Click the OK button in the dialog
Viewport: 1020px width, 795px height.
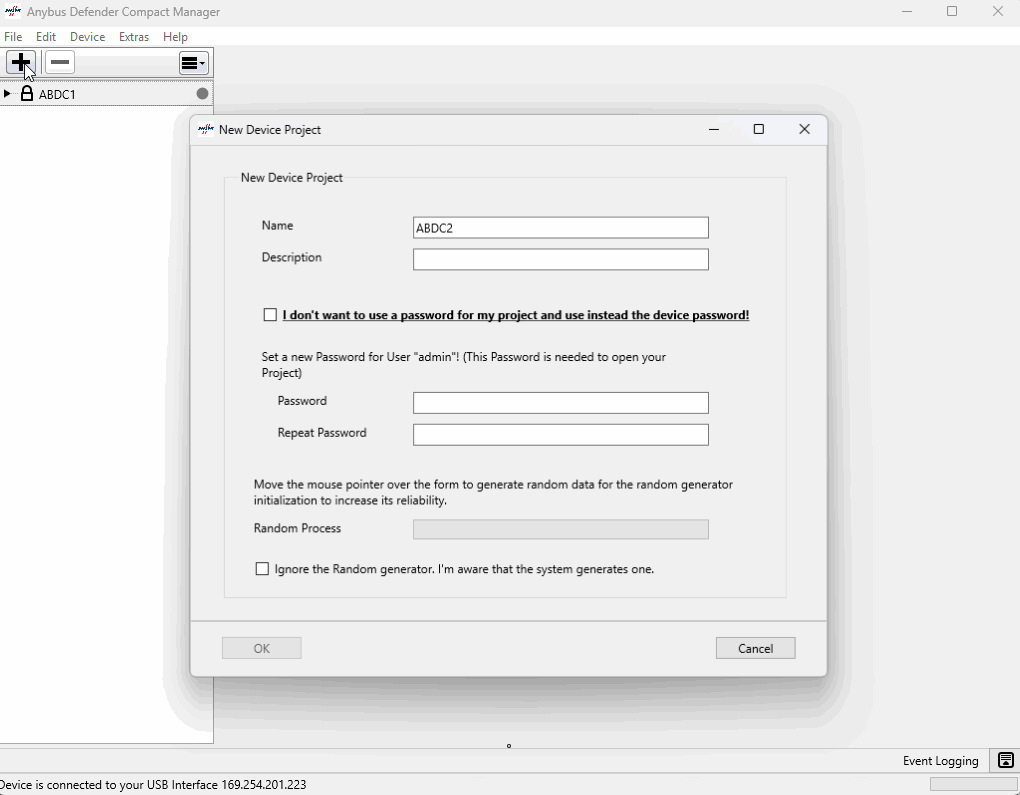click(262, 648)
